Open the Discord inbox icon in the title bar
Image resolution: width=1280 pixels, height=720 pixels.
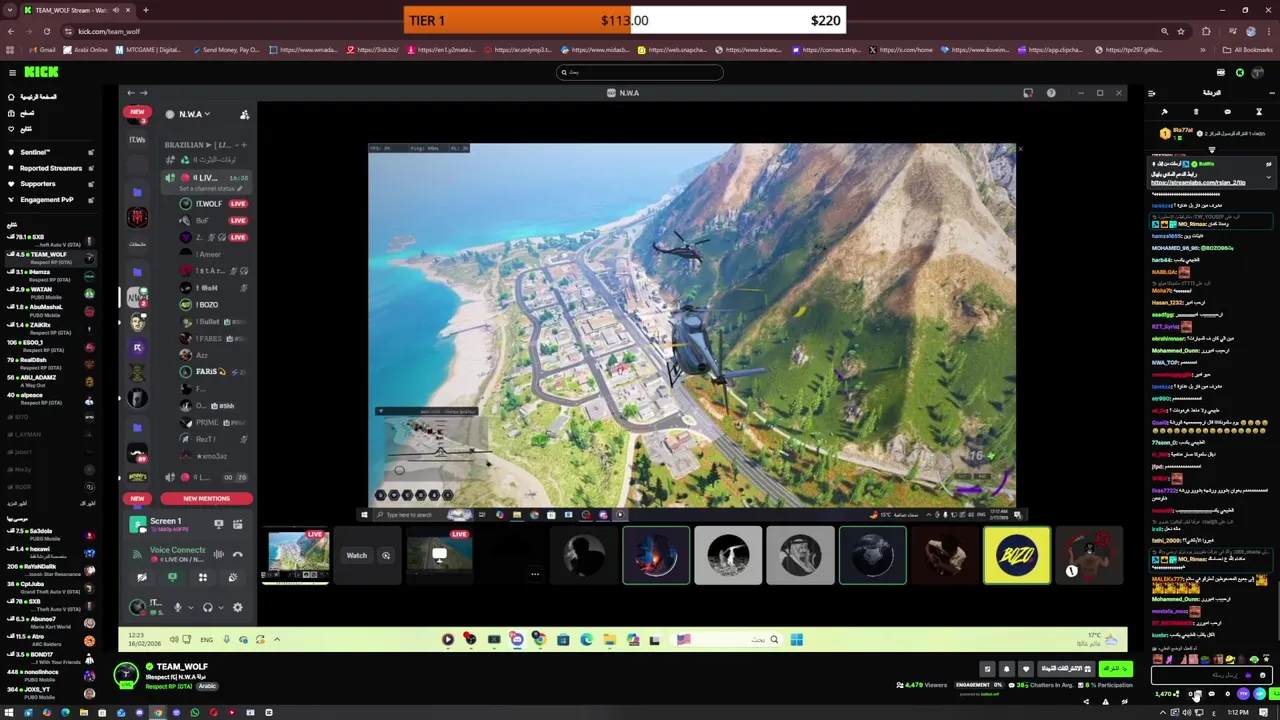1028,93
